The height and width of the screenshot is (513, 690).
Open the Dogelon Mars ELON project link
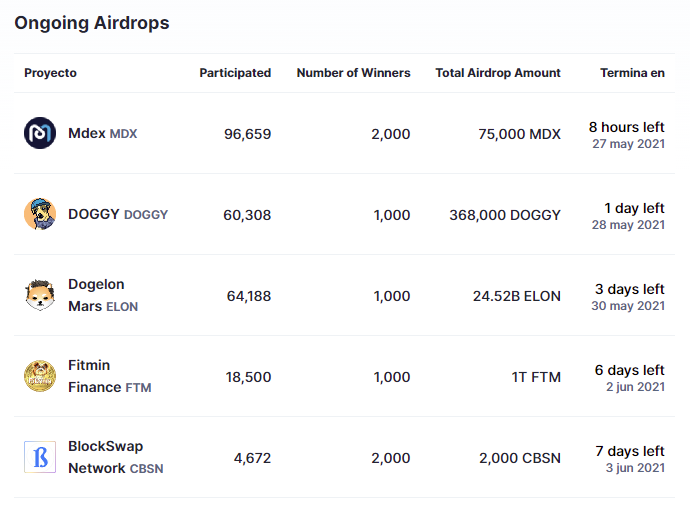click(103, 295)
